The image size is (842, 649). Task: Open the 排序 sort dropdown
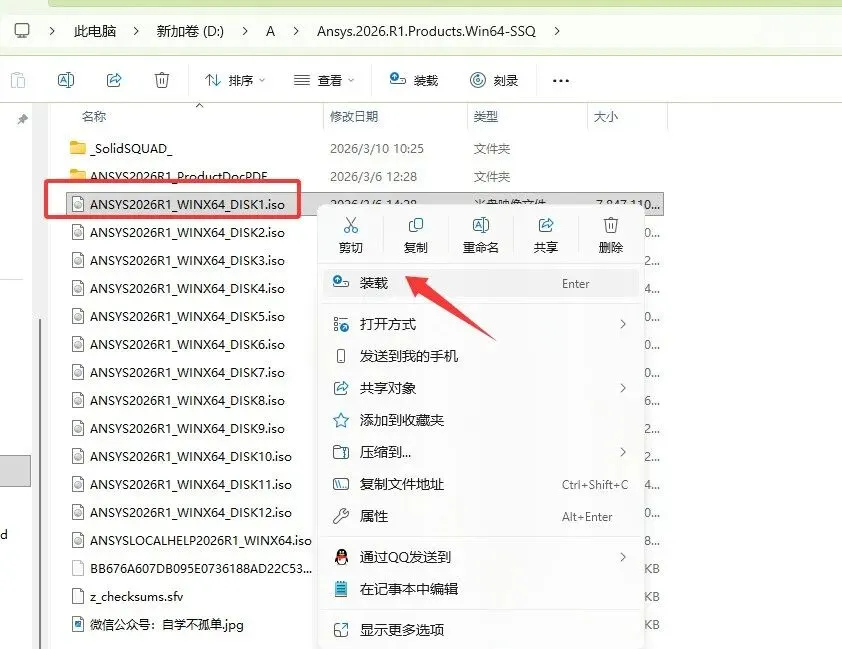point(235,80)
